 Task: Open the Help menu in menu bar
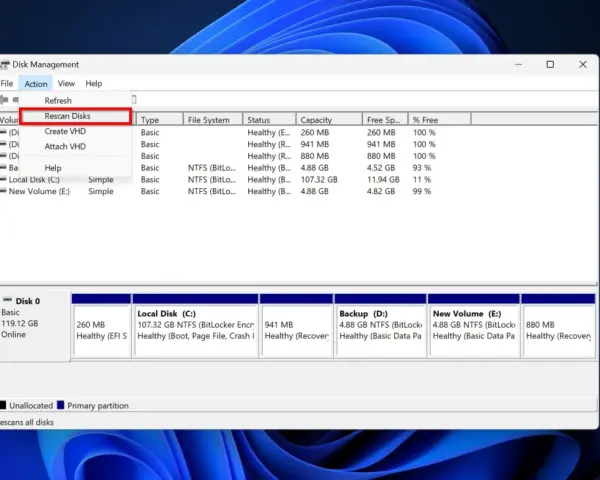tap(93, 83)
